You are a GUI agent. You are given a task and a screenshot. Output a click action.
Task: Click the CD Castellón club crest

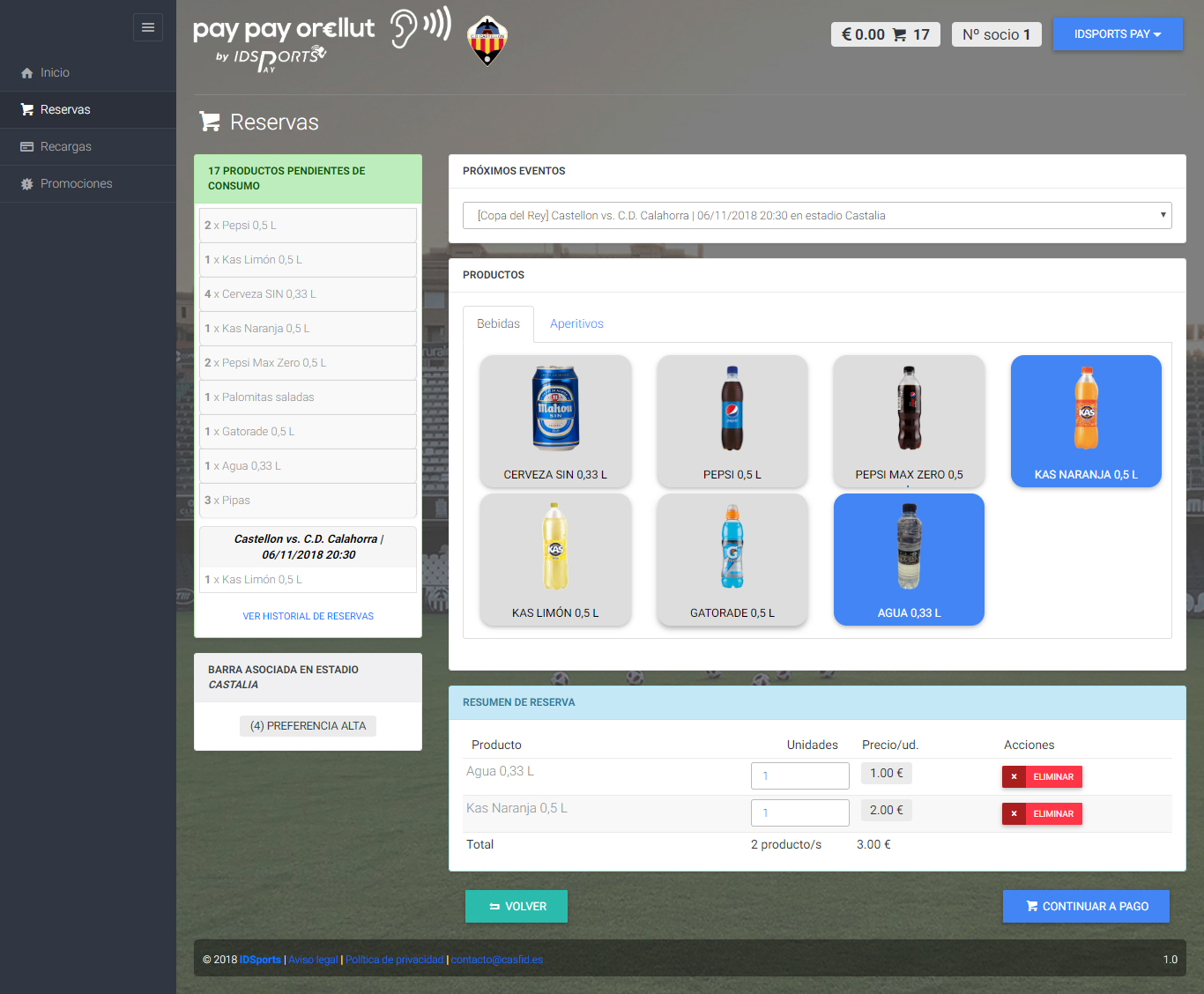pos(487,41)
